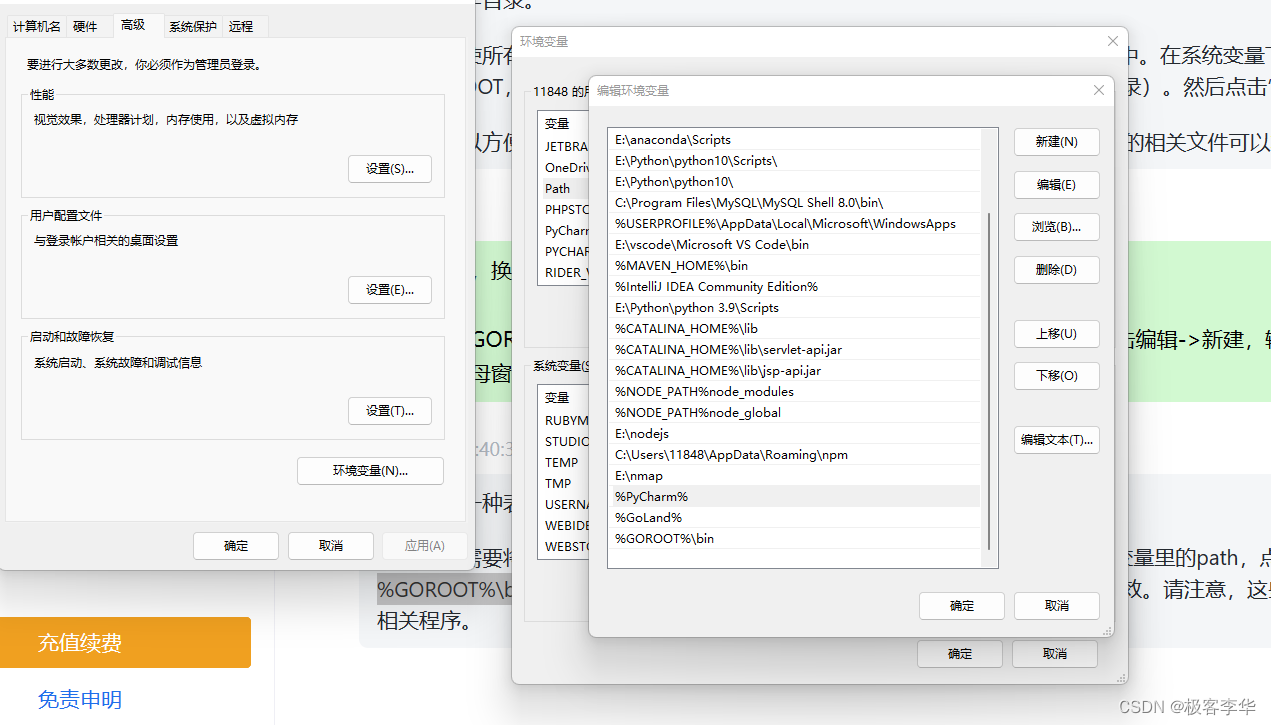
Task: Select the %CATALINA_HOME%\lib entry
Action: [794, 329]
